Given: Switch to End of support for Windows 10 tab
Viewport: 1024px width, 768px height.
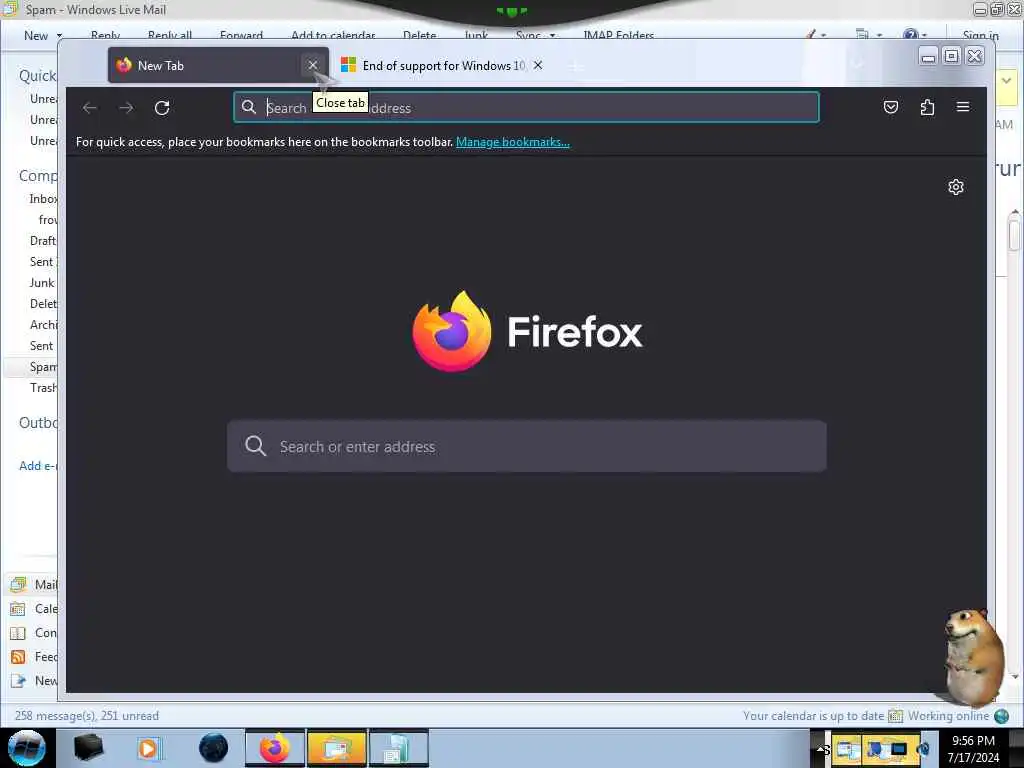Looking at the screenshot, I should click(443, 65).
